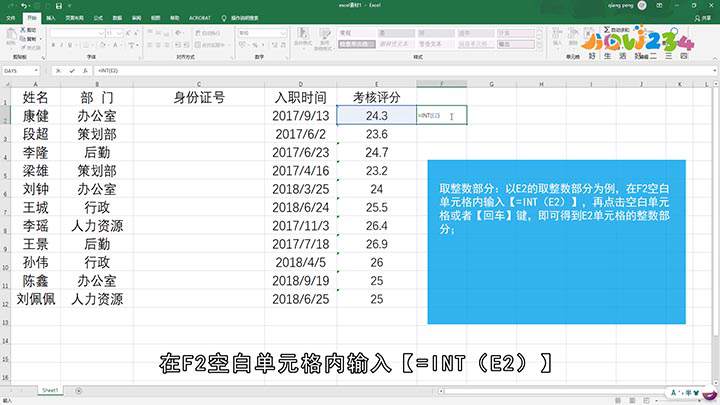This screenshot has width=720, height=405.
Task: Click the Select All corner triangle
Action: (x=6, y=84)
